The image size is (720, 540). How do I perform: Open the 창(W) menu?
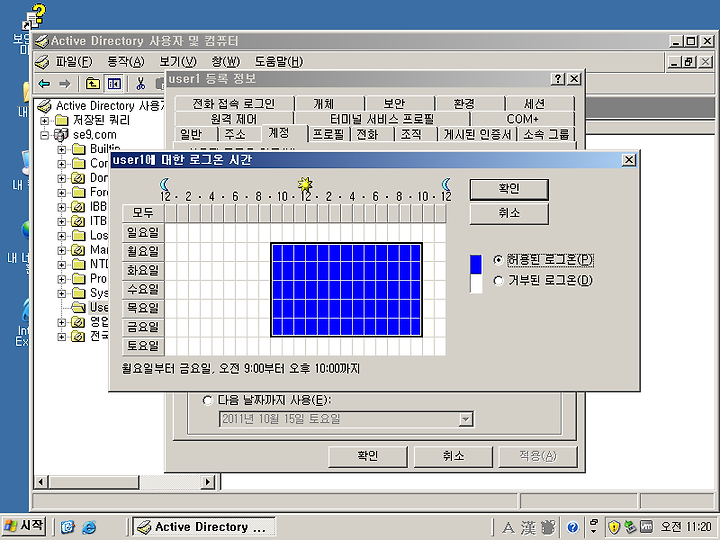pyautogui.click(x=225, y=62)
